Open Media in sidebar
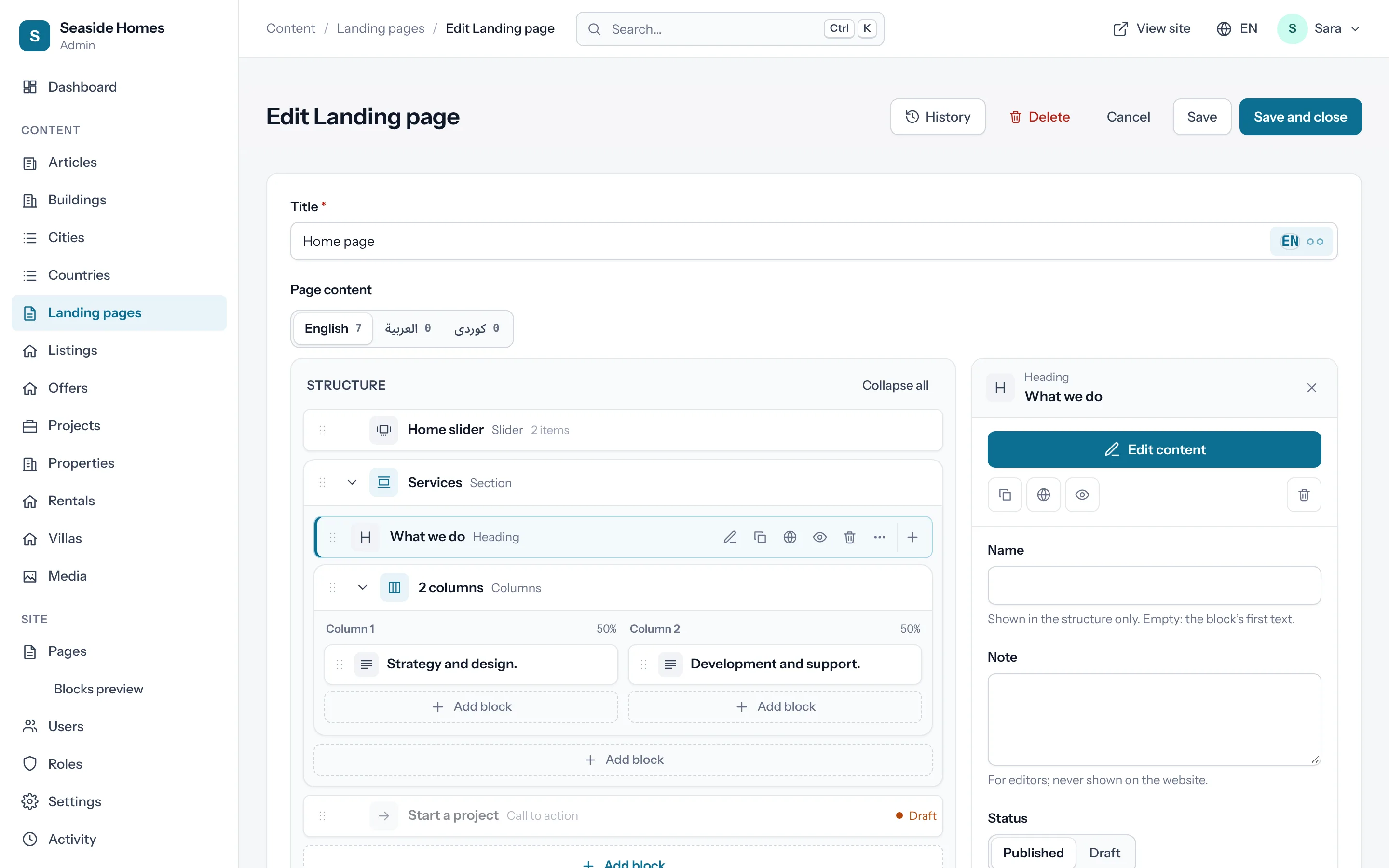The image size is (1389, 868). (119, 576)
